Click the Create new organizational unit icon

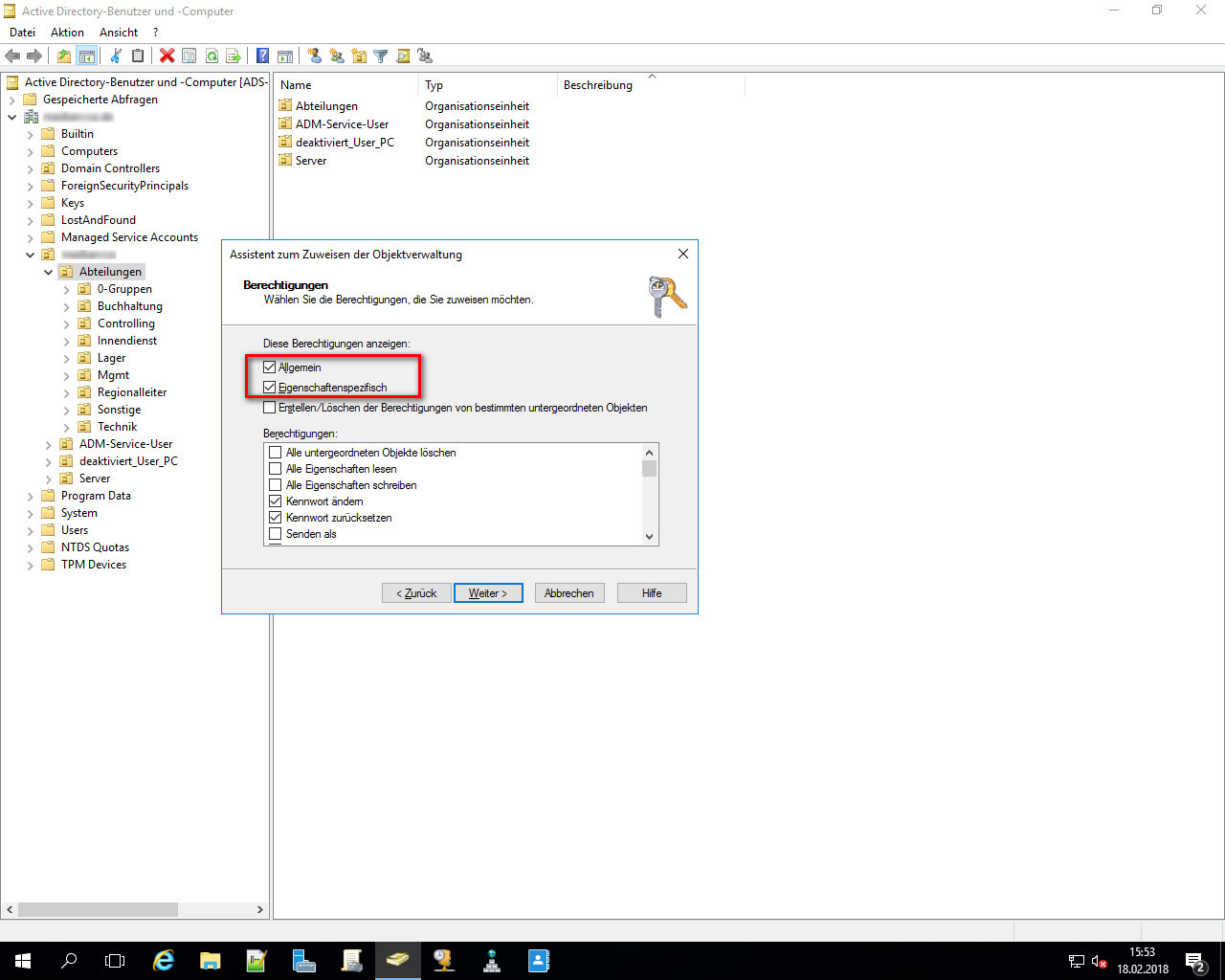pyautogui.click(x=359, y=56)
